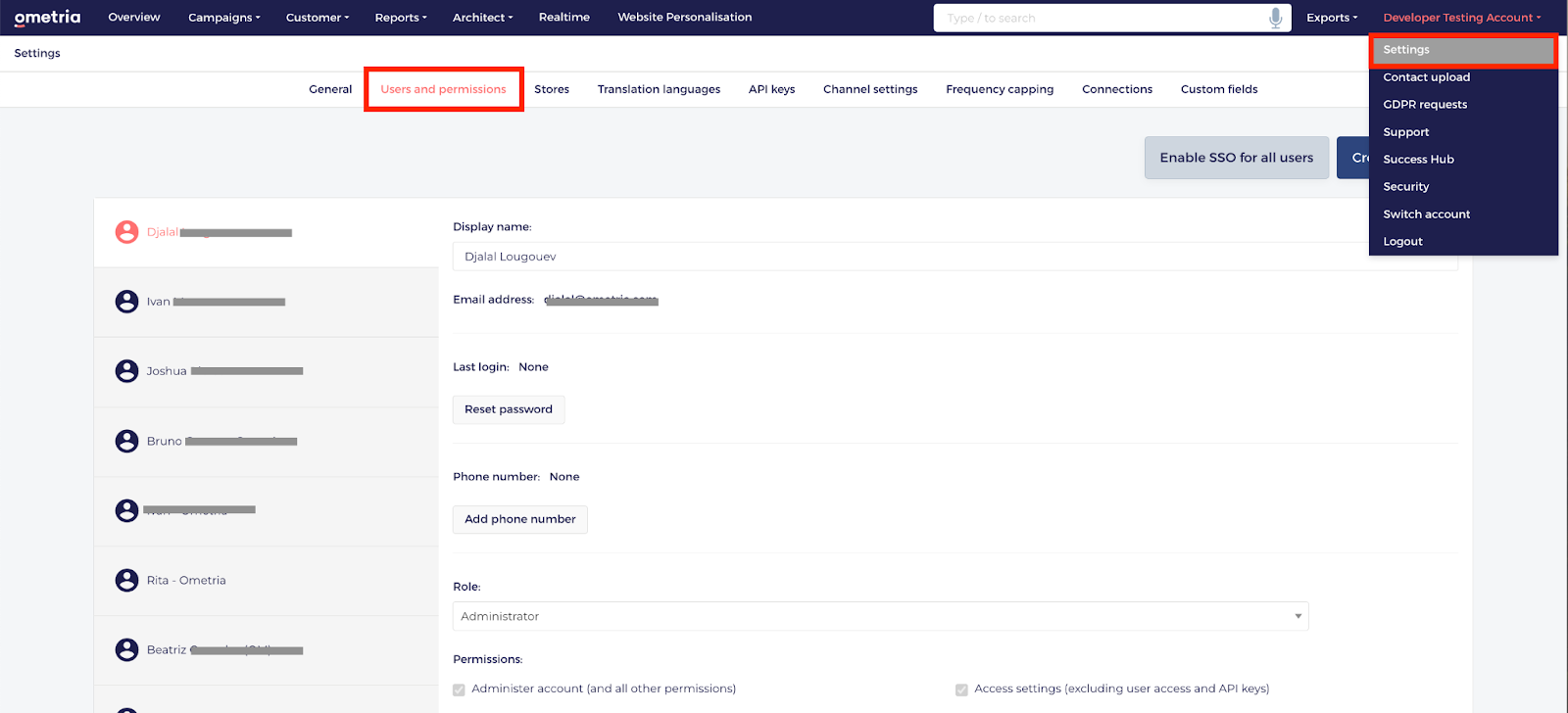Screen dimensions: 1568x713
Task: Switch to Users and permissions tab
Action: coord(443,89)
